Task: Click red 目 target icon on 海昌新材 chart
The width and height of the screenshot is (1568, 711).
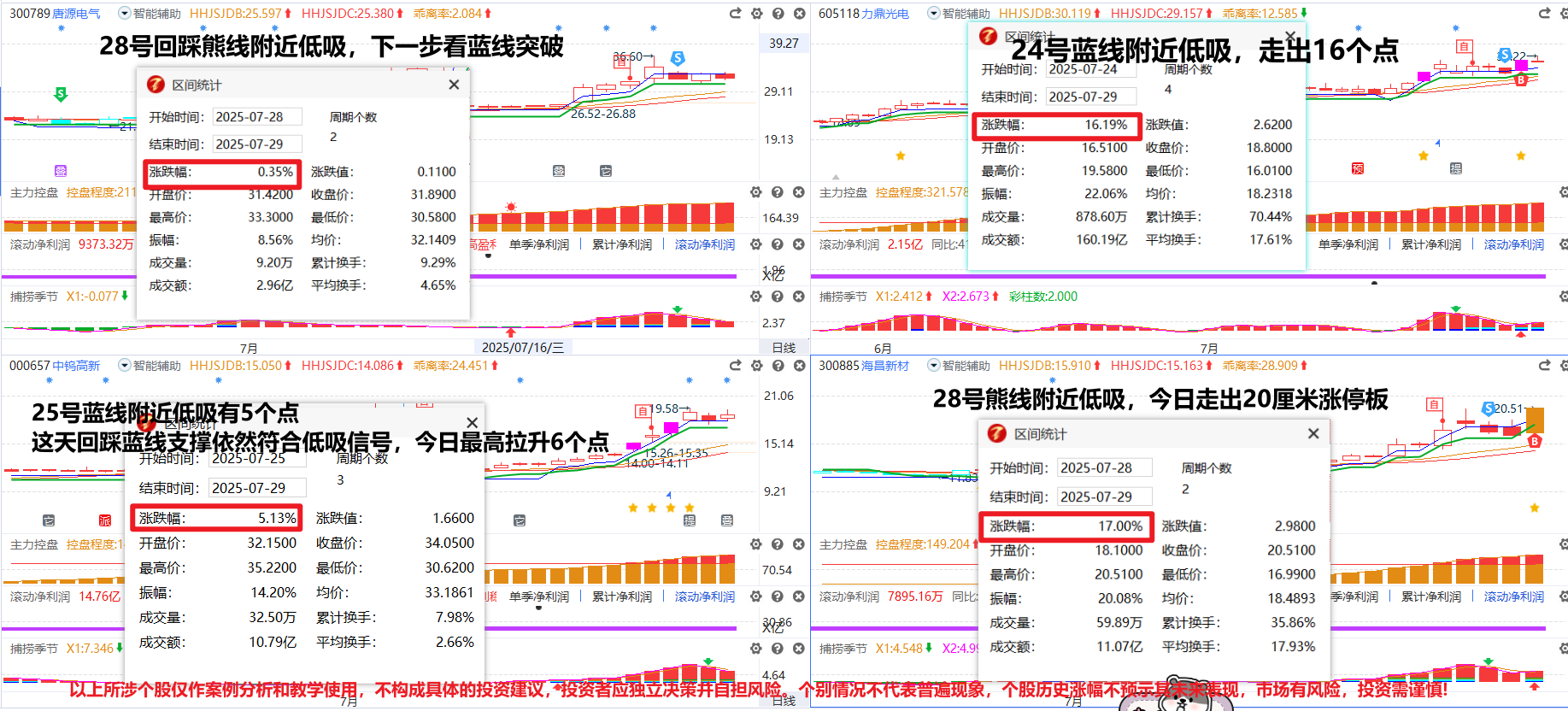Action: 1434,404
